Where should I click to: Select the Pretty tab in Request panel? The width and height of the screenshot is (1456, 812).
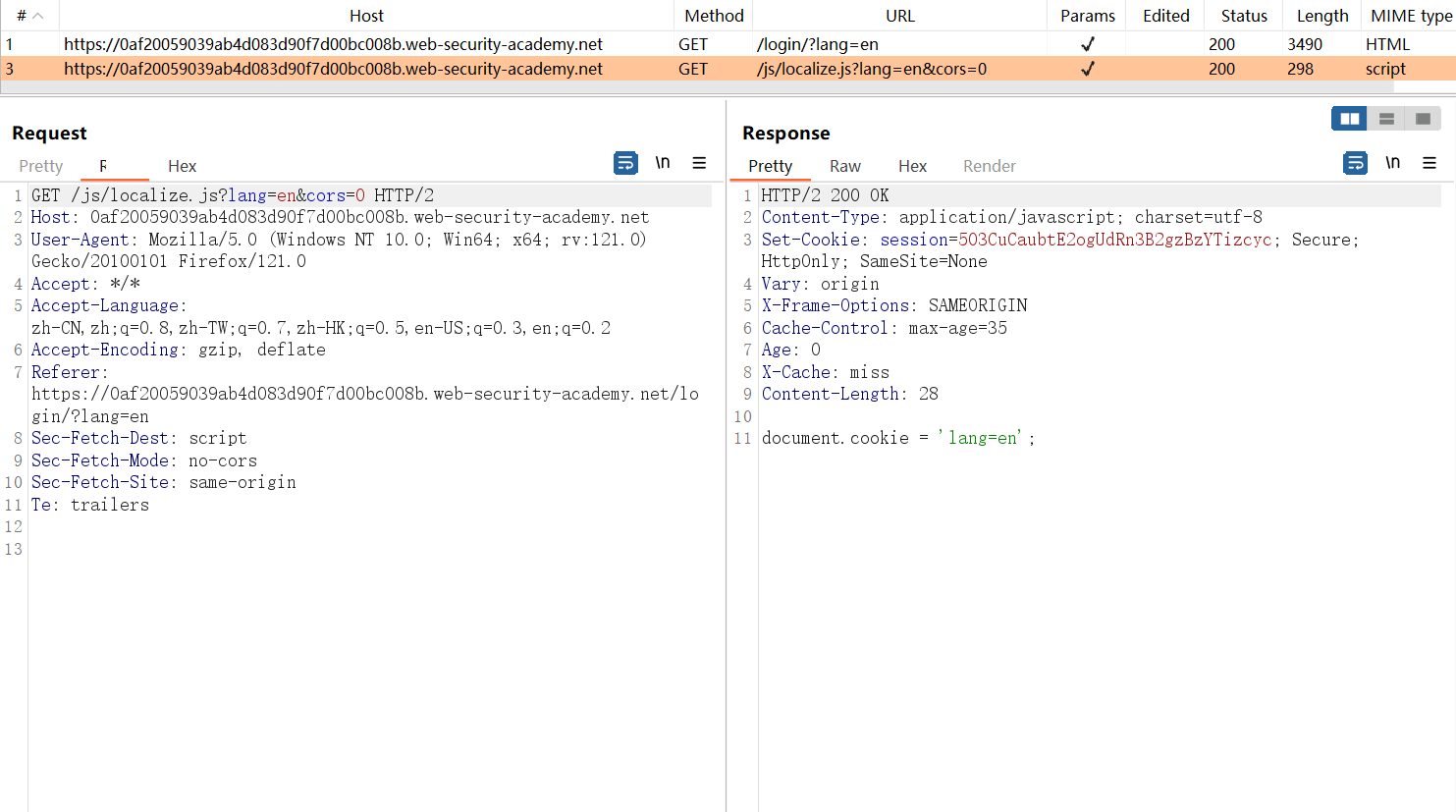point(41,166)
